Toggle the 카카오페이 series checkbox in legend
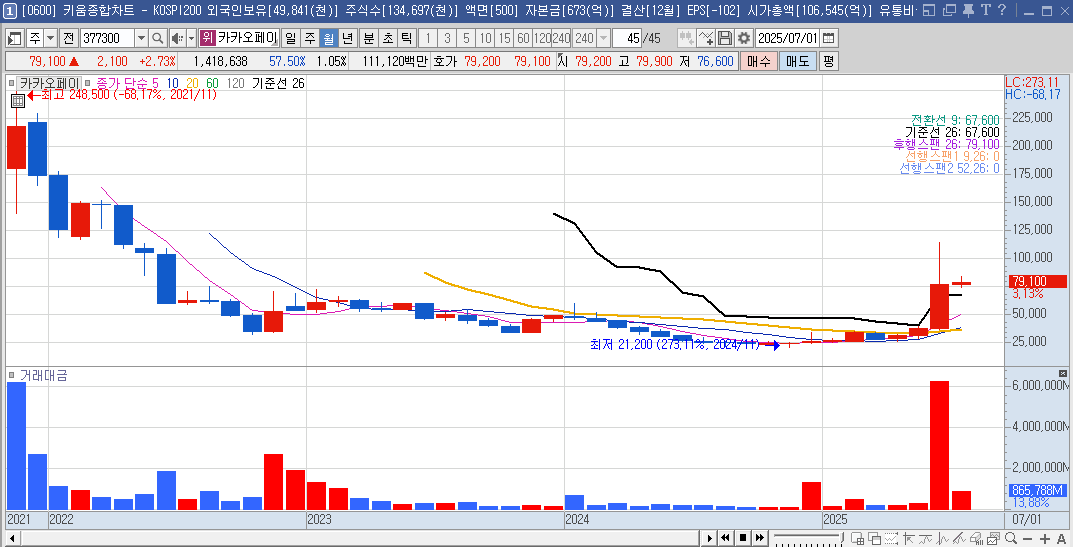This screenshot has height=547, width=1073. click(x=11, y=84)
